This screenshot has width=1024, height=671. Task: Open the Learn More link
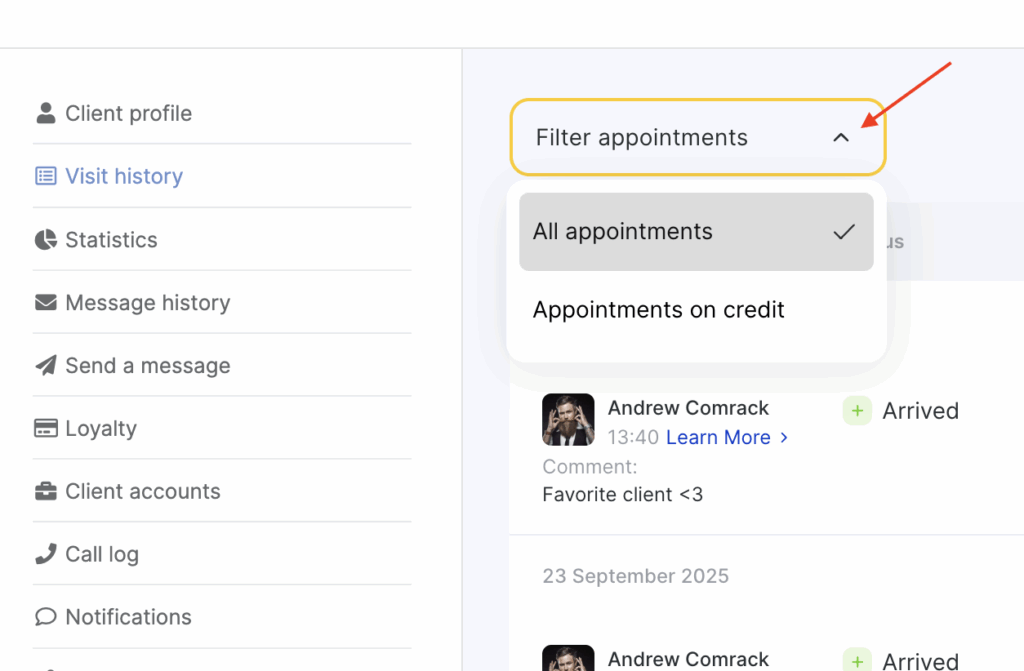tap(718, 438)
